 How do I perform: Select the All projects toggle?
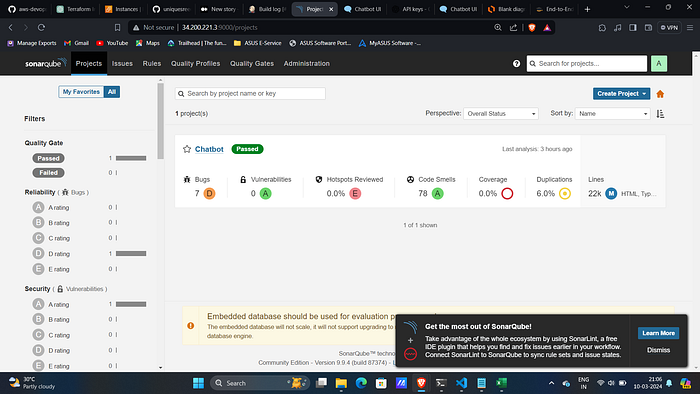click(x=112, y=92)
